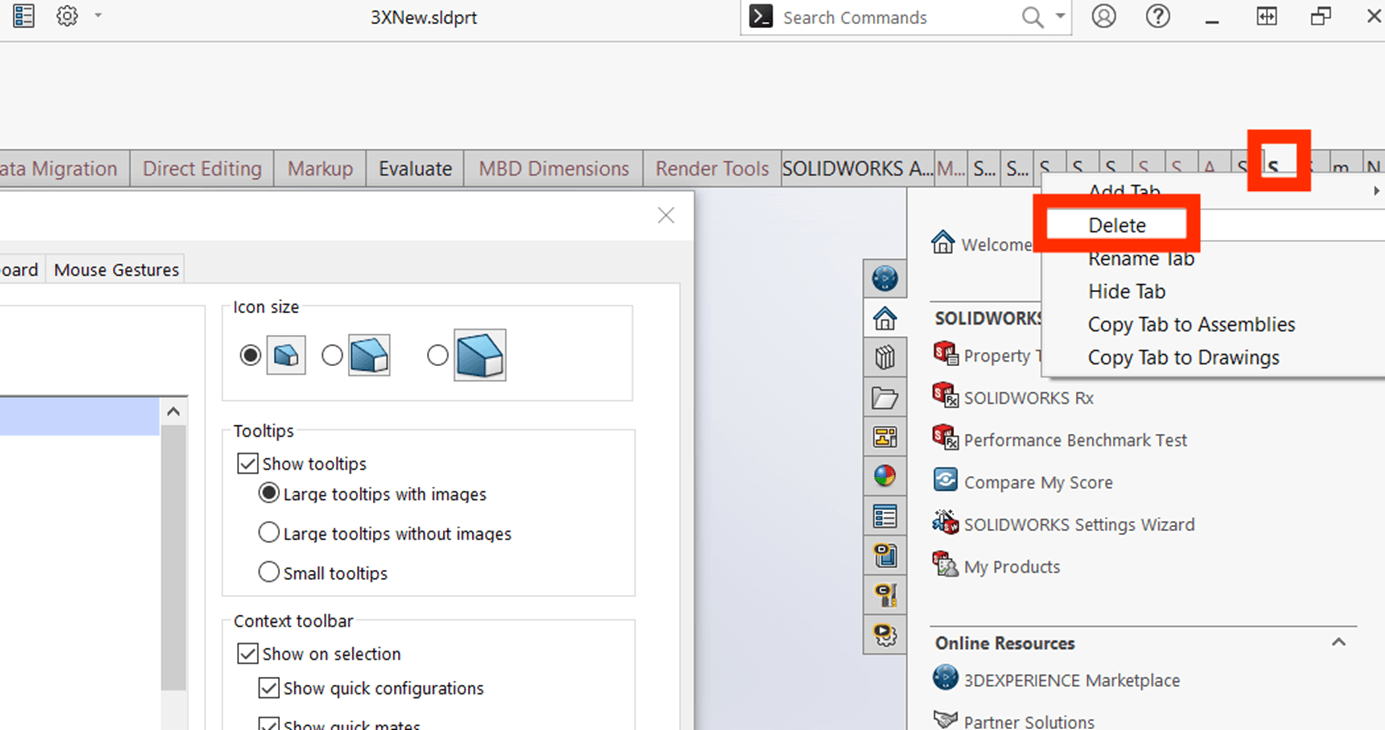Screen dimensions: 1385x730
Task: Close the Customize dialog with X
Action: click(666, 215)
